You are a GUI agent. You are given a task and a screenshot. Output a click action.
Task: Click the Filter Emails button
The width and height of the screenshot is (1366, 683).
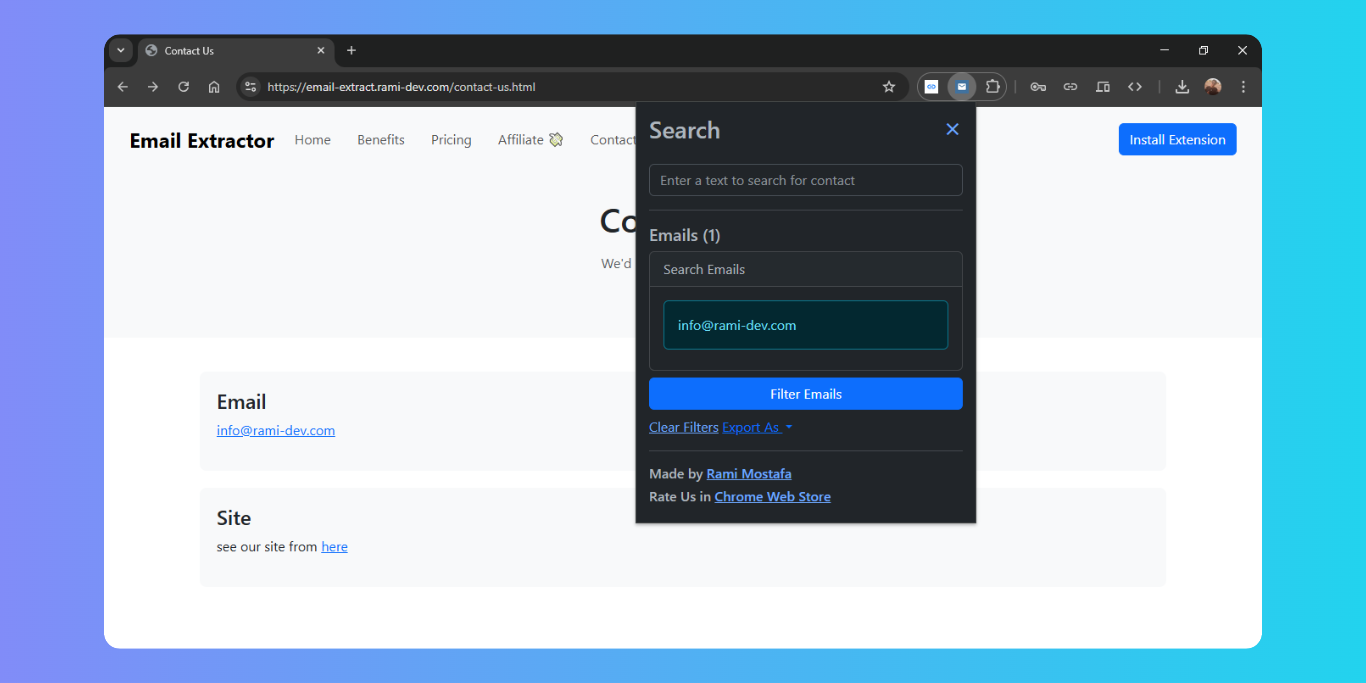click(806, 394)
